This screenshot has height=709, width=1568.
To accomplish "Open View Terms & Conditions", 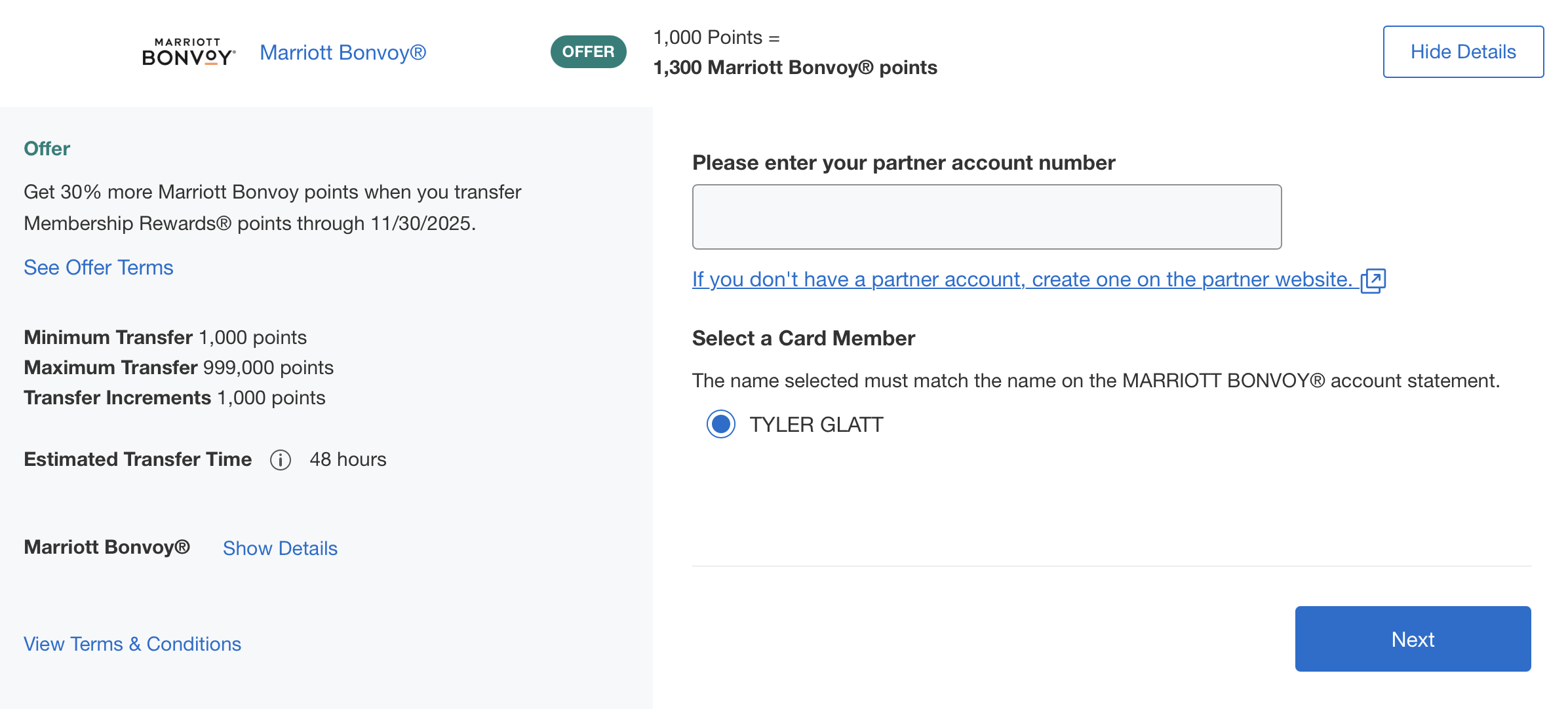I will pos(132,644).
